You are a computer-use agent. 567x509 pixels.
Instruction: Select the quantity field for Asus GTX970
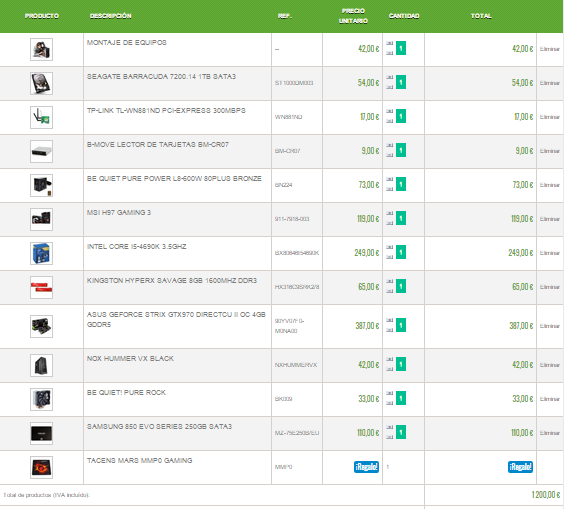(401, 325)
